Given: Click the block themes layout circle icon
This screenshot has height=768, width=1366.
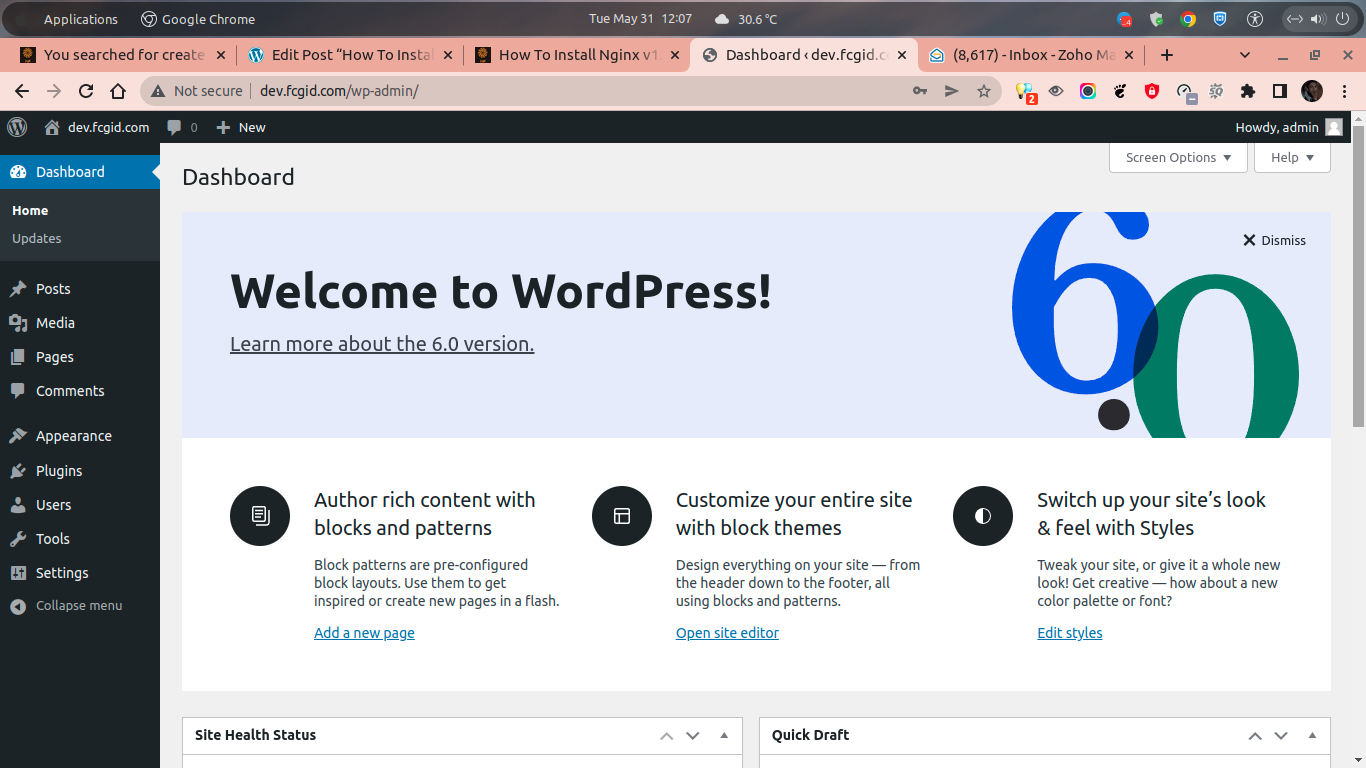Looking at the screenshot, I should tap(622, 516).
